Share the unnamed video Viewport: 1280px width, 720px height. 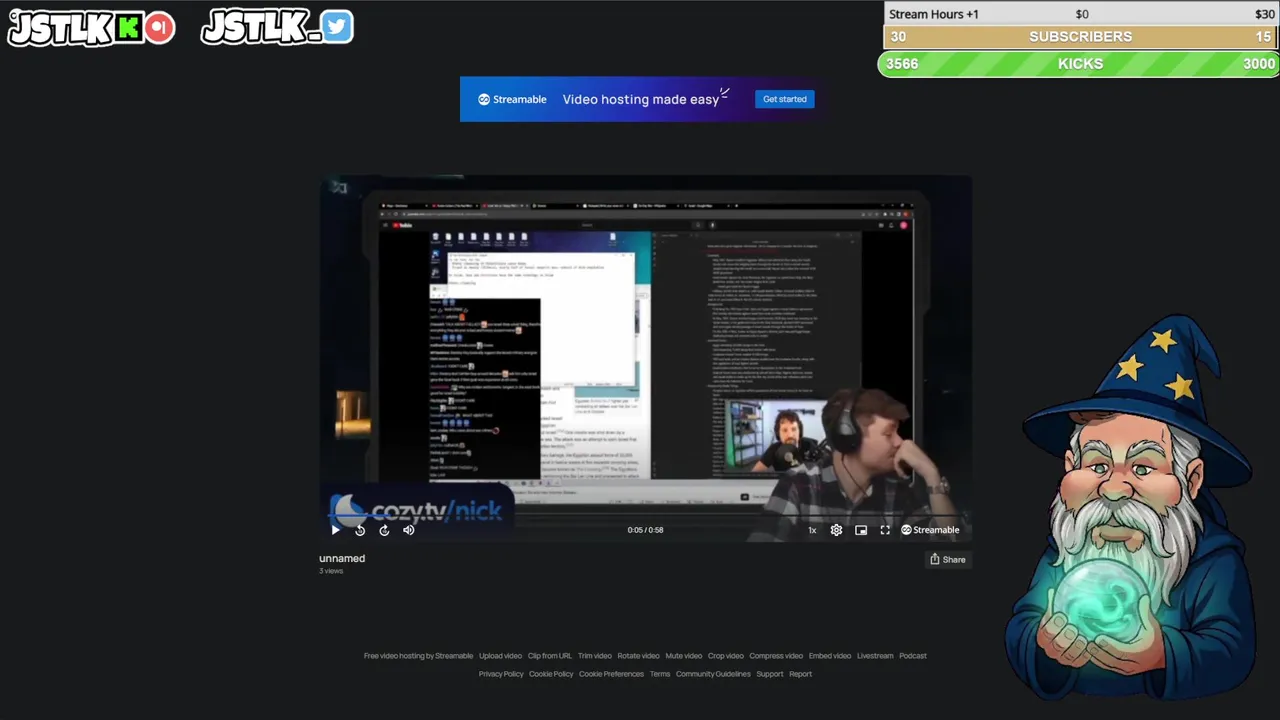pos(948,559)
